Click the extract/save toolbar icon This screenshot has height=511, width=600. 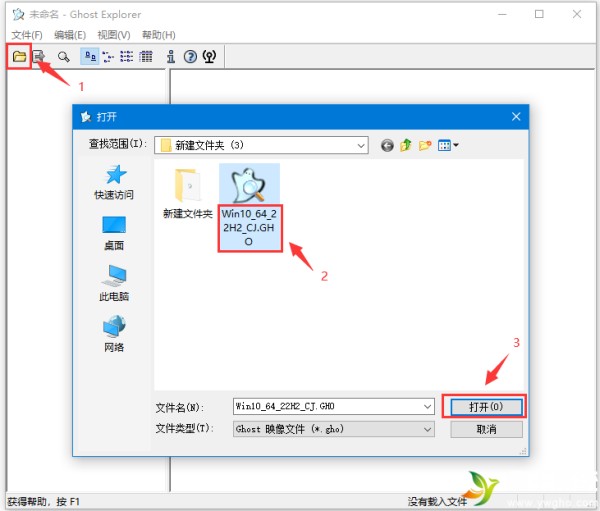(39, 57)
